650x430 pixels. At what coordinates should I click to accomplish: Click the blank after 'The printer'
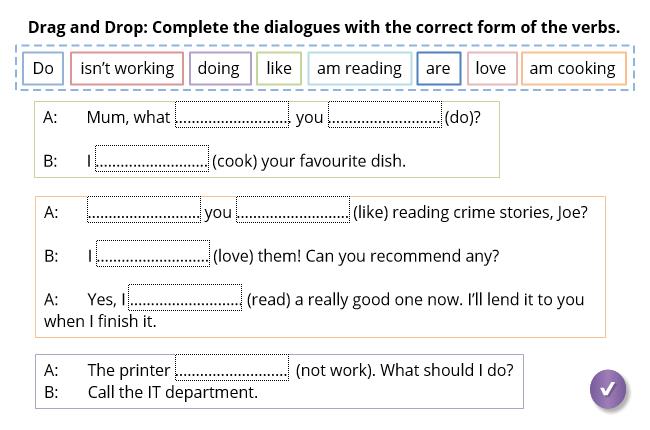tap(232, 367)
